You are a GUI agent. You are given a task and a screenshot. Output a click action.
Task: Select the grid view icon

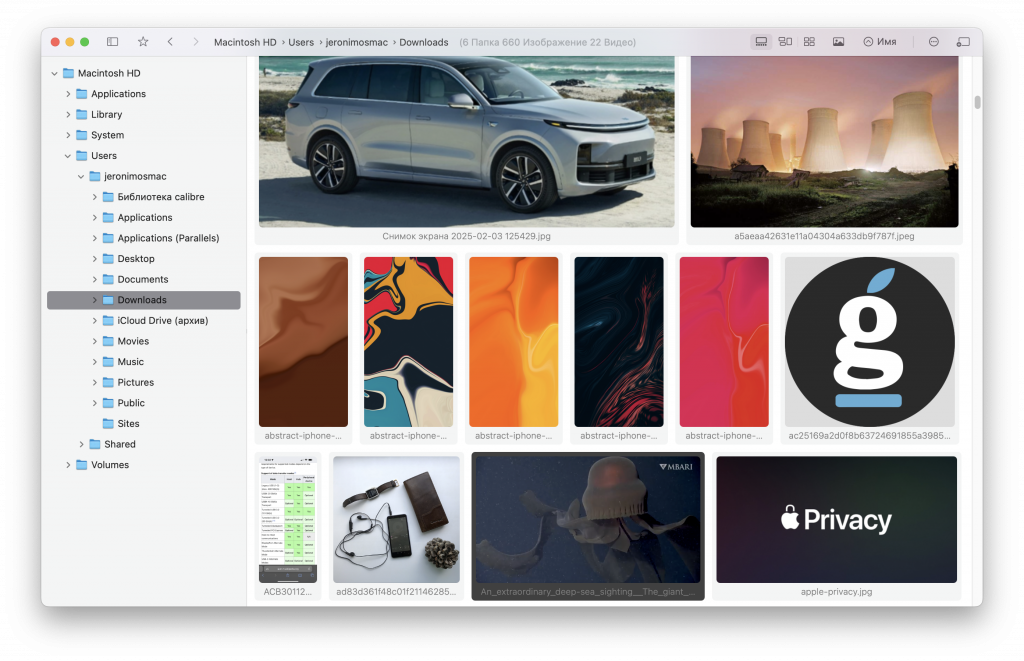click(810, 41)
